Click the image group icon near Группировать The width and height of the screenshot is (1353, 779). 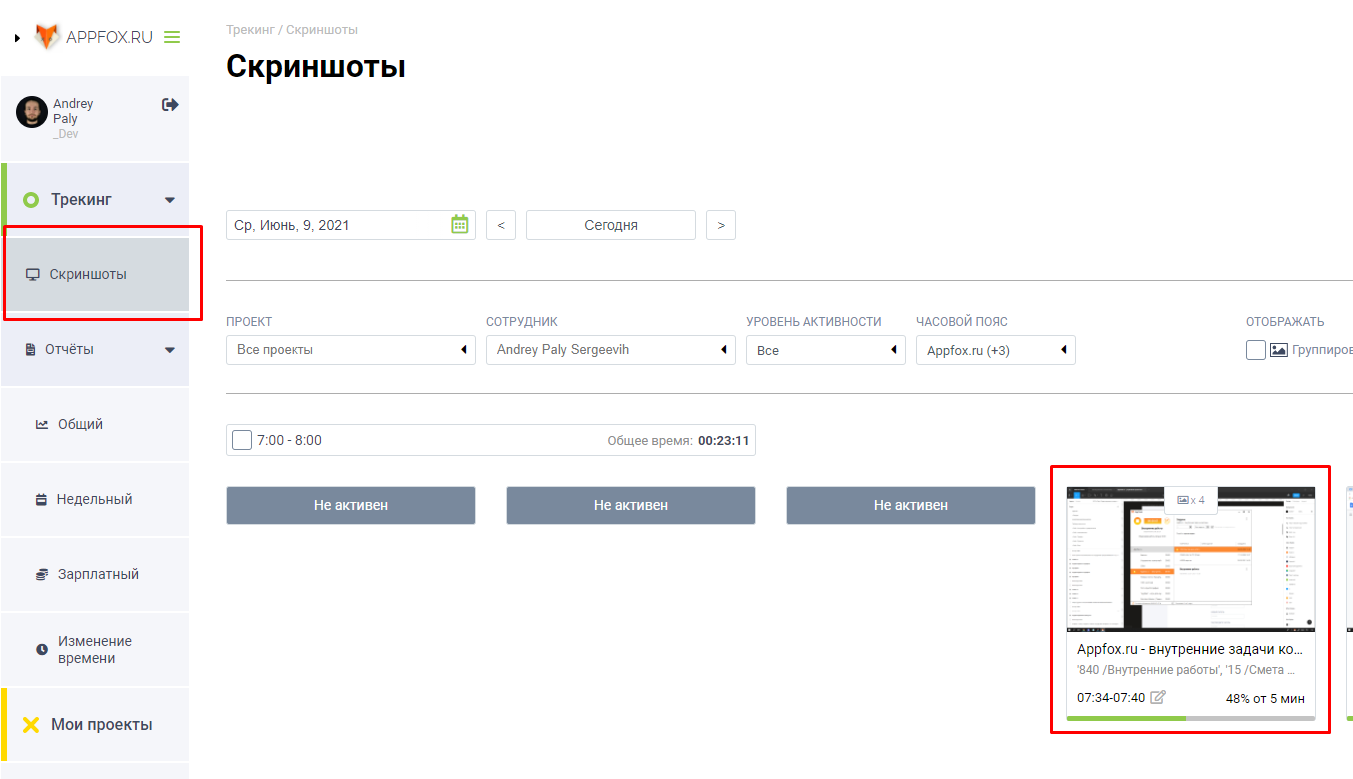(1278, 350)
